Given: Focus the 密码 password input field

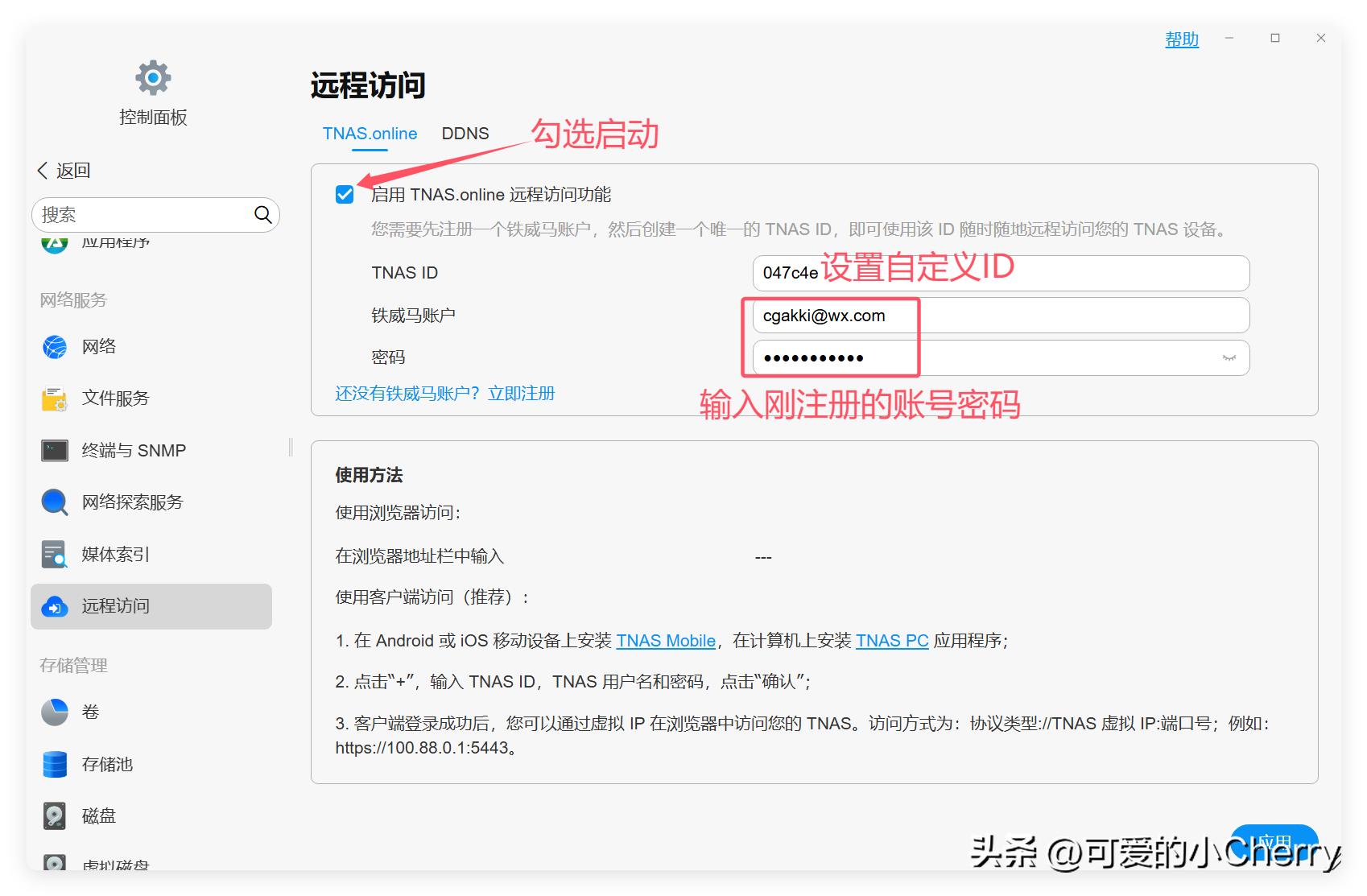Looking at the screenshot, I should (x=1001, y=358).
